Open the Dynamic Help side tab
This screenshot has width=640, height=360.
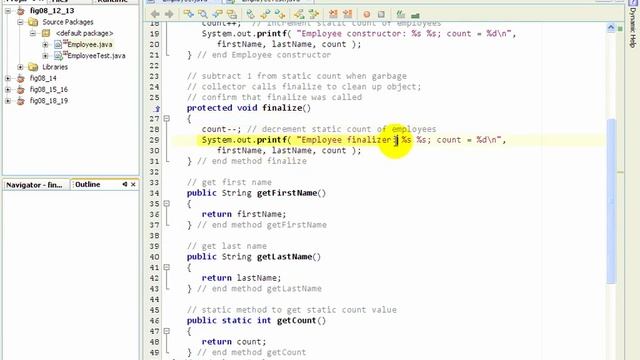click(633, 28)
